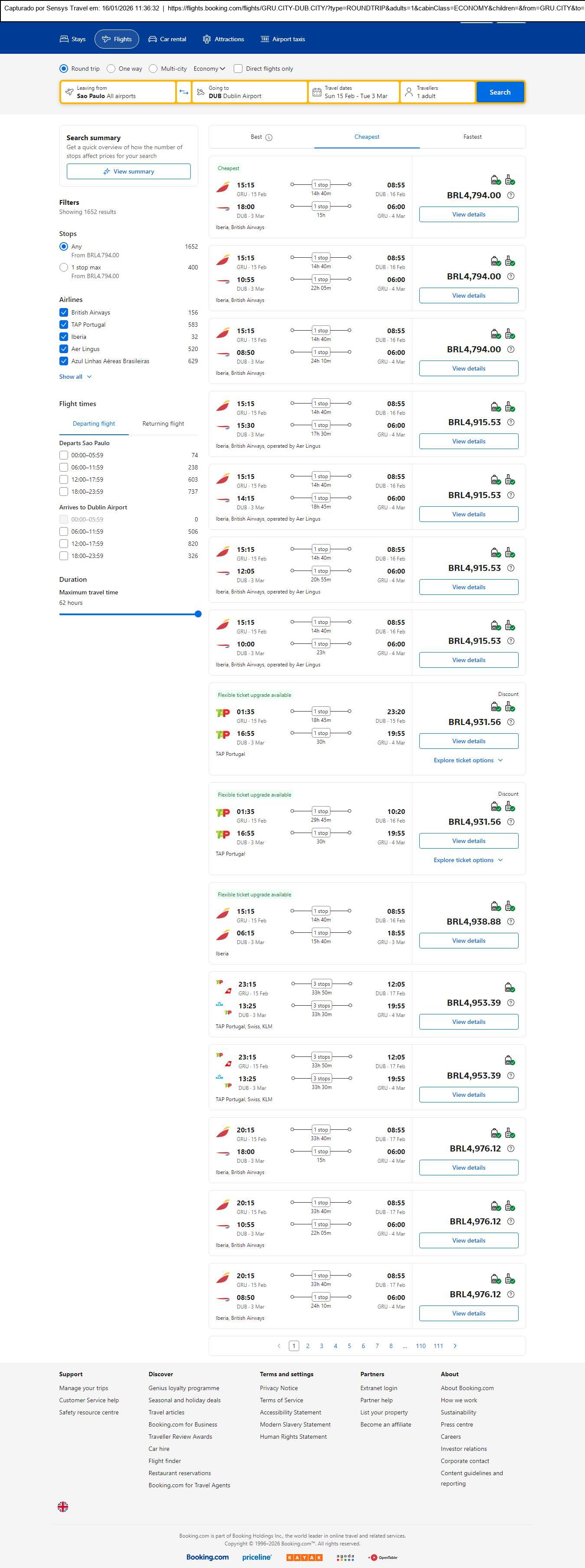Open the Economy cabin class dropdown

click(209, 69)
